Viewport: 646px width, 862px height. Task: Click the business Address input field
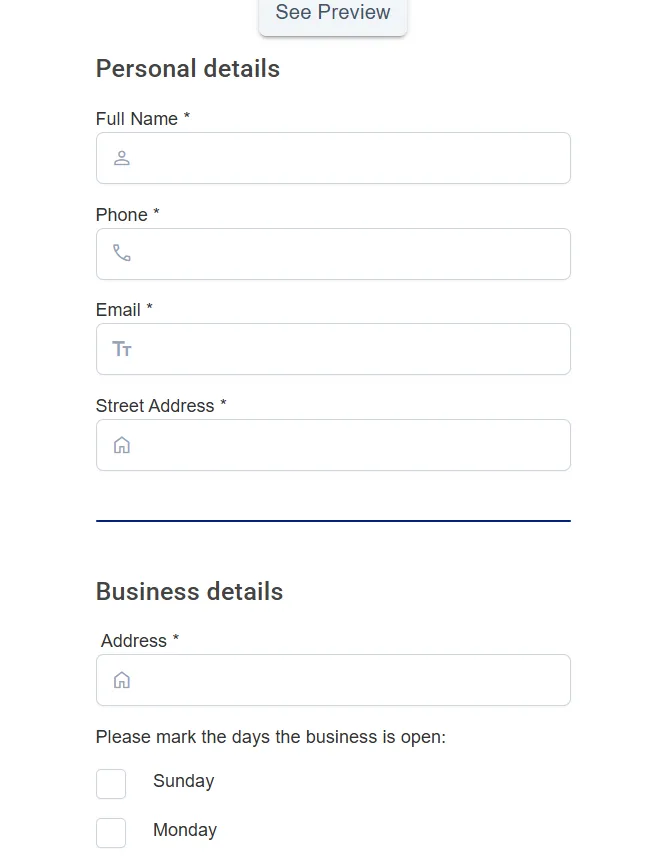[x=333, y=679]
